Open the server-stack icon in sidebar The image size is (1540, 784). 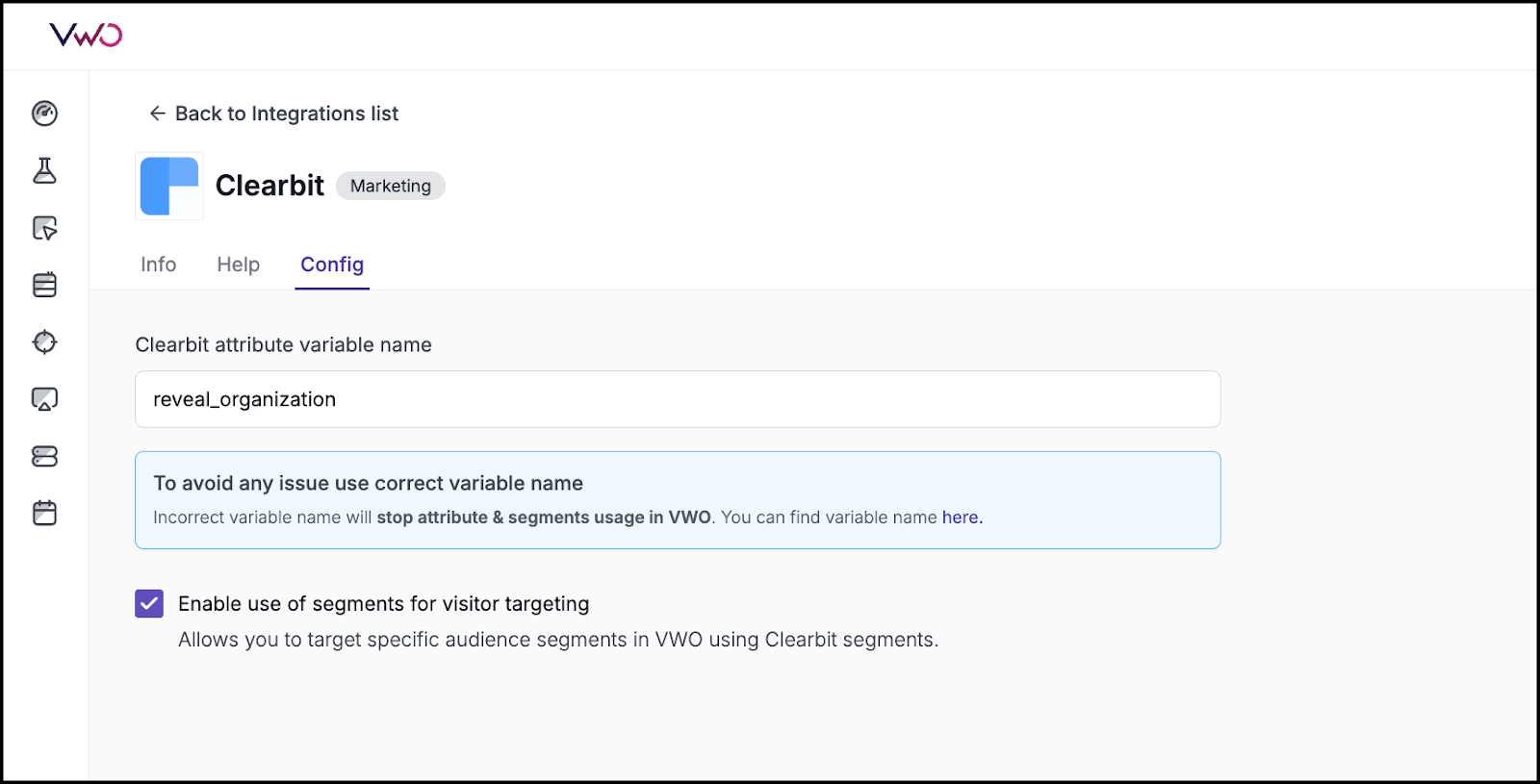coord(44,456)
